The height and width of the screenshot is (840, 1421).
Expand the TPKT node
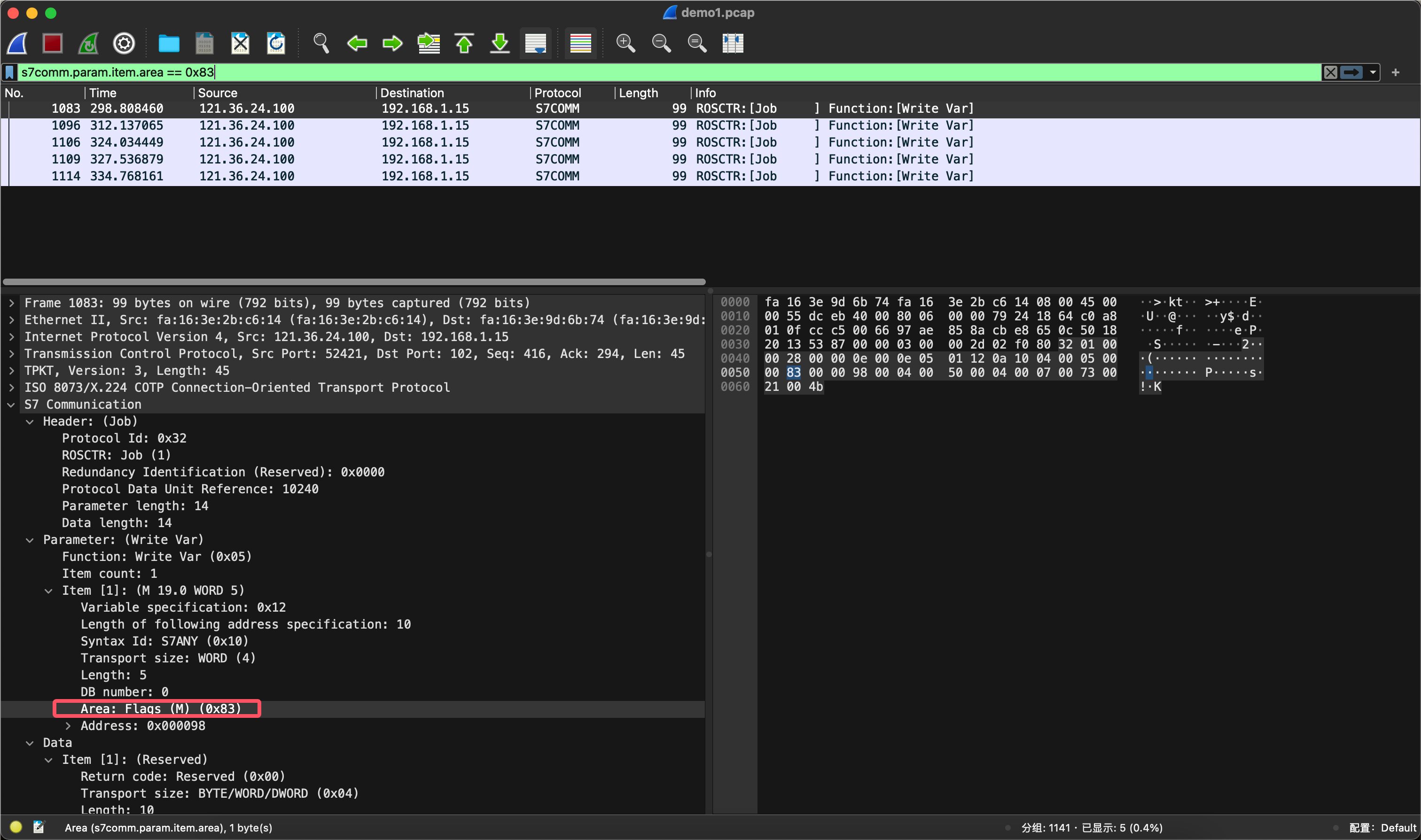click(x=11, y=371)
